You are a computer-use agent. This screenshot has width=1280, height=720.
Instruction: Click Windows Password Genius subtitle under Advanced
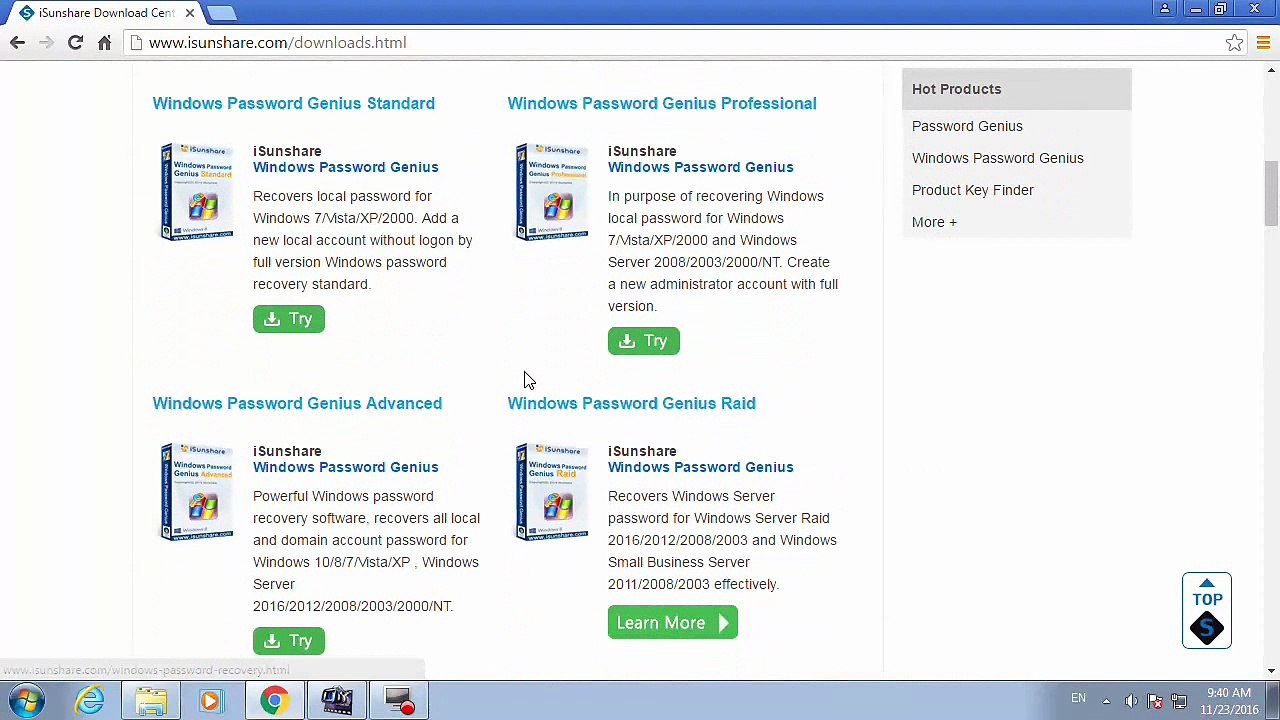(x=345, y=467)
